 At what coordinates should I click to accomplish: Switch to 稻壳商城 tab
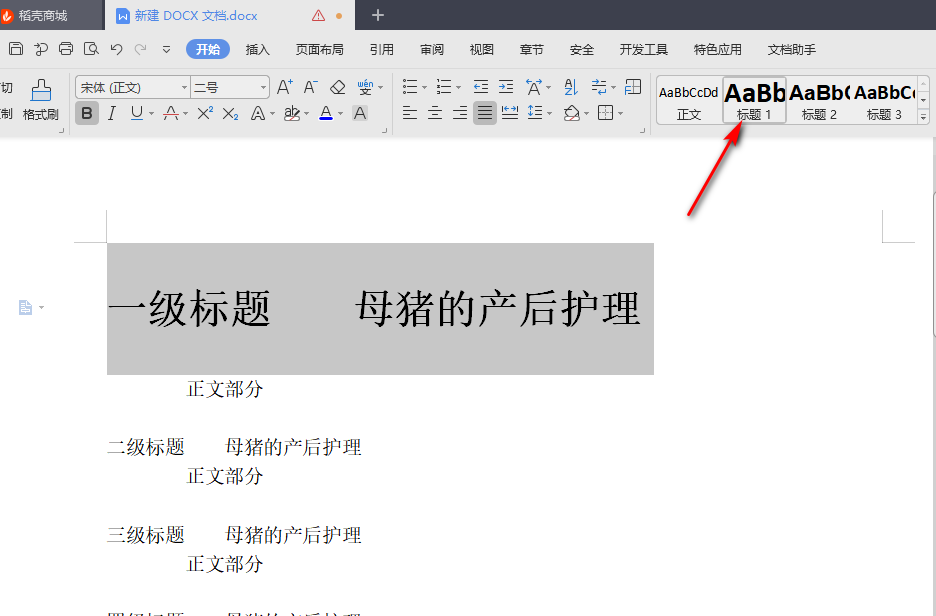pos(42,16)
